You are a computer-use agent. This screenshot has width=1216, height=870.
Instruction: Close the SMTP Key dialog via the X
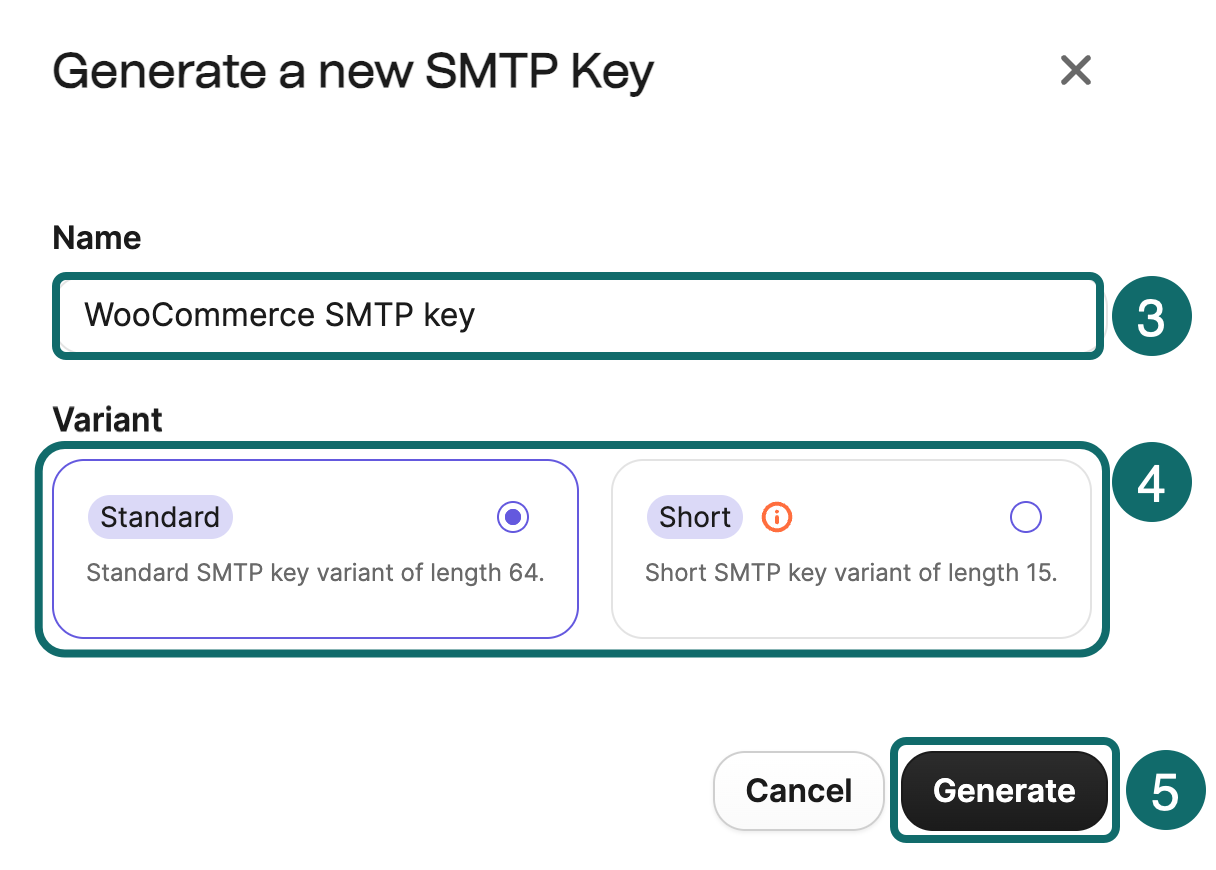point(1075,71)
